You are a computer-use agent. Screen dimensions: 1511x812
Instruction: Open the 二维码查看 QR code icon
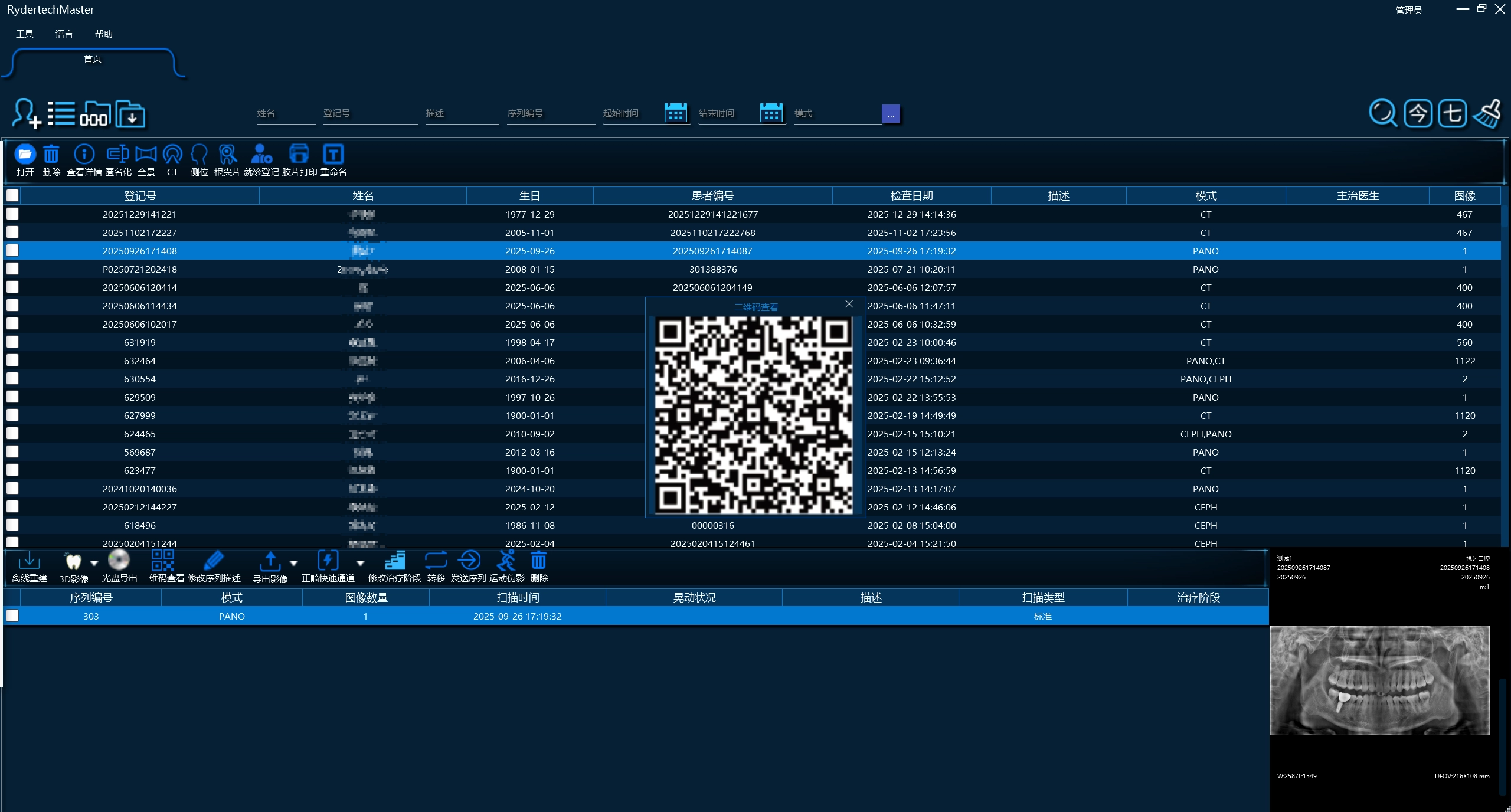[x=162, y=560]
